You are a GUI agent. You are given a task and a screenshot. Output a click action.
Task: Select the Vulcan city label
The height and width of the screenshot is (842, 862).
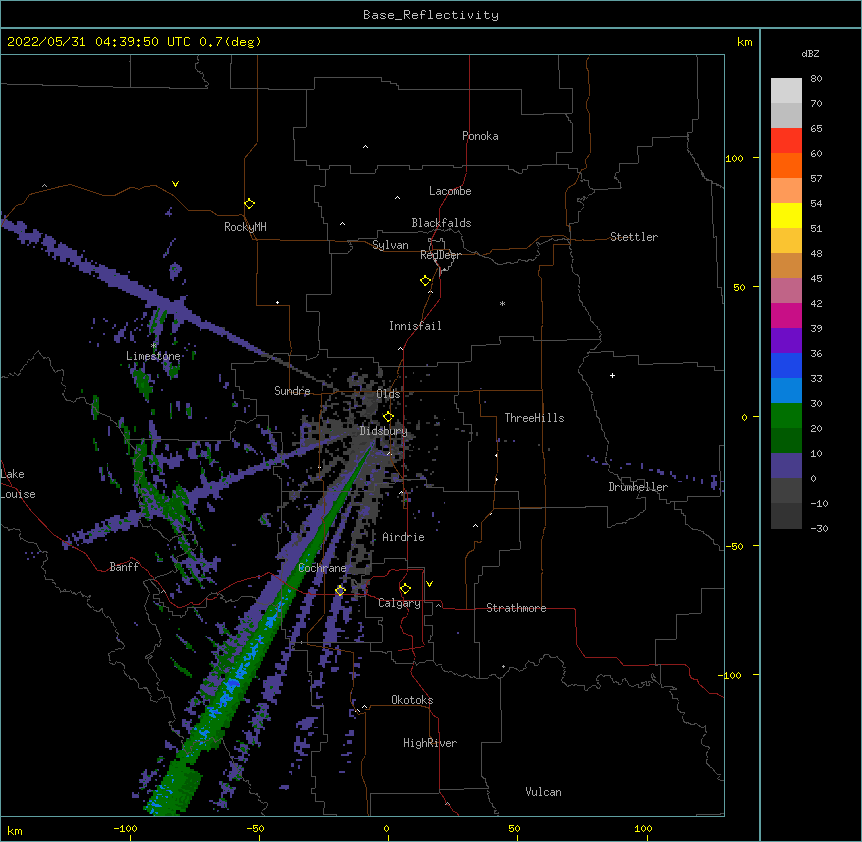pos(543,792)
